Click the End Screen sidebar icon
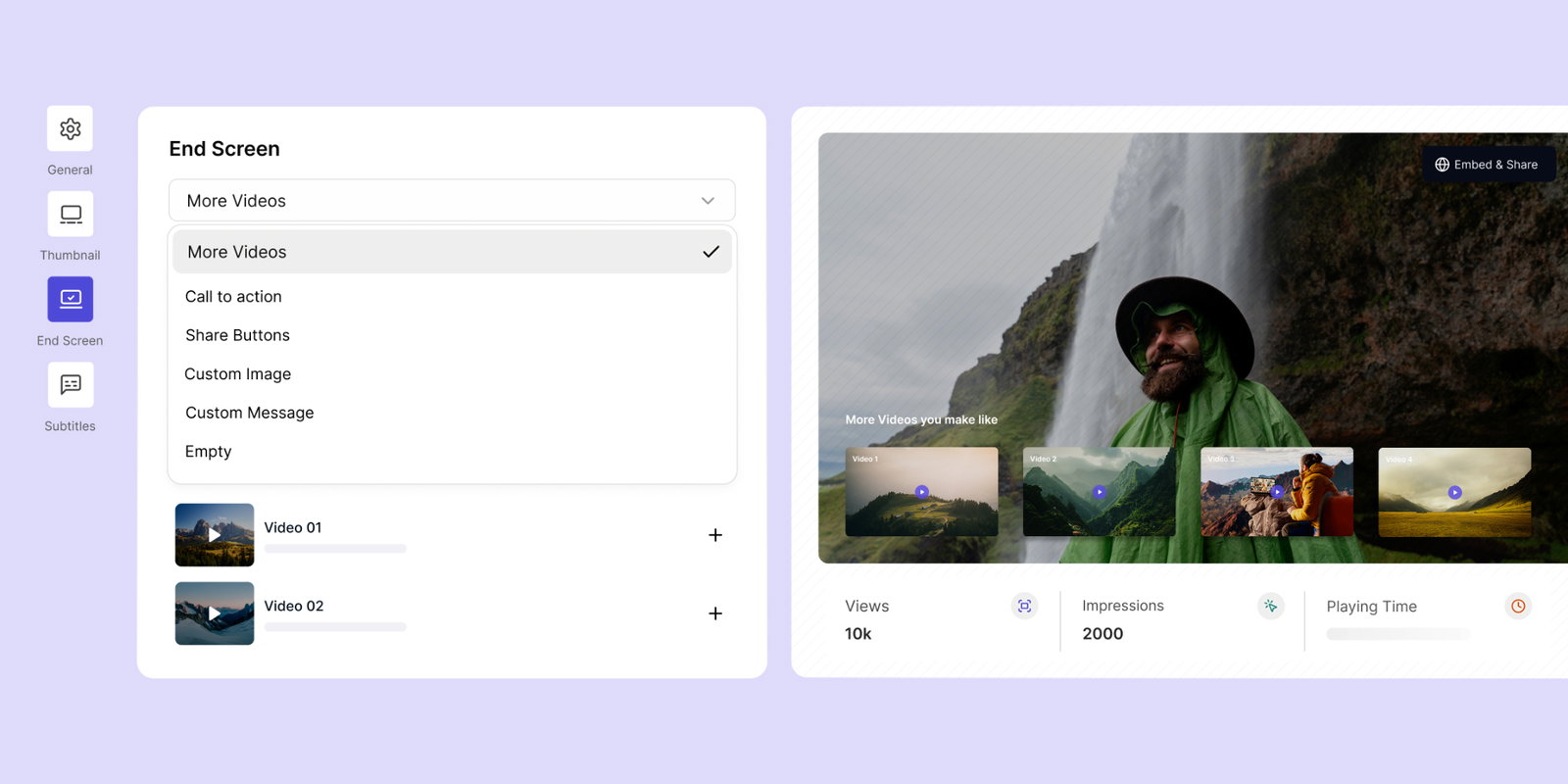 coord(71,299)
